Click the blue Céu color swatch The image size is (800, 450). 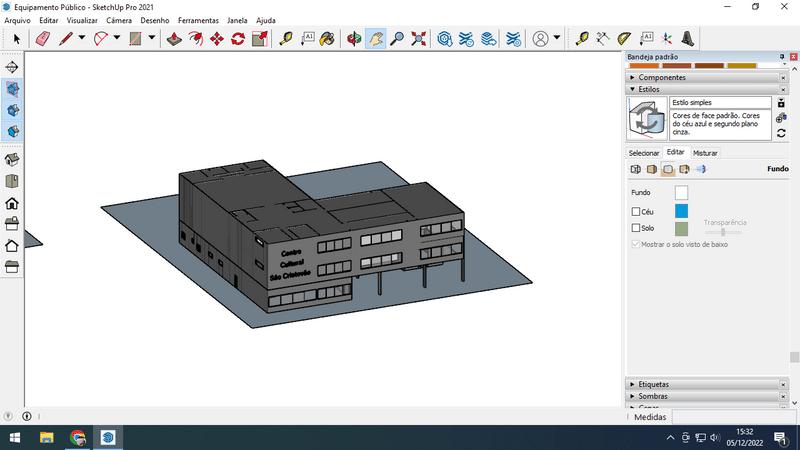click(681, 211)
